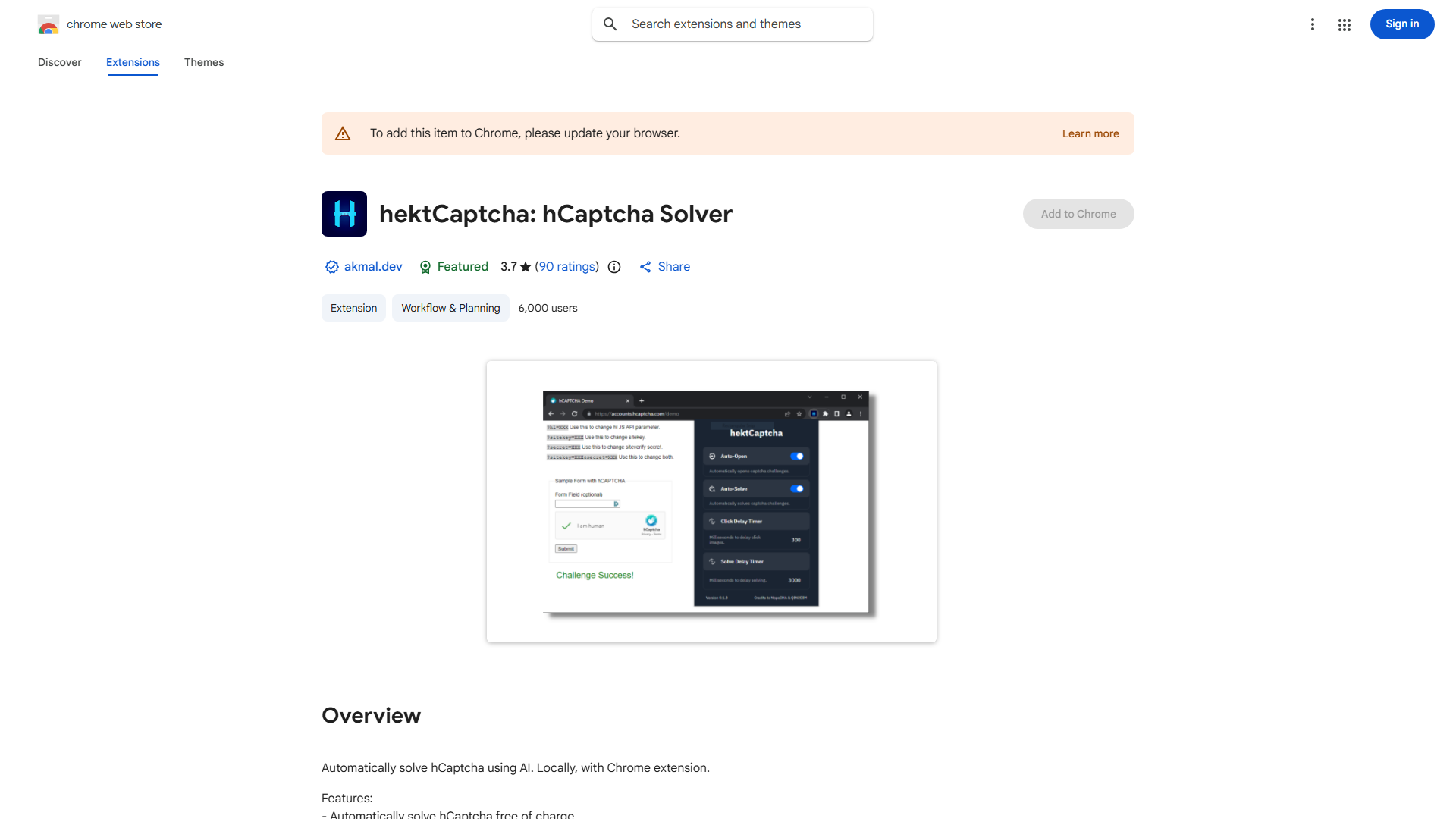The width and height of the screenshot is (1456, 819).
Task: Click the search magnifier icon
Action: tap(610, 24)
